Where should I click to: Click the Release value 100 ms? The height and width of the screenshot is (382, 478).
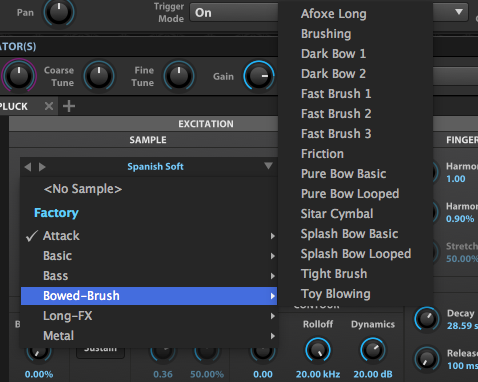point(462,366)
